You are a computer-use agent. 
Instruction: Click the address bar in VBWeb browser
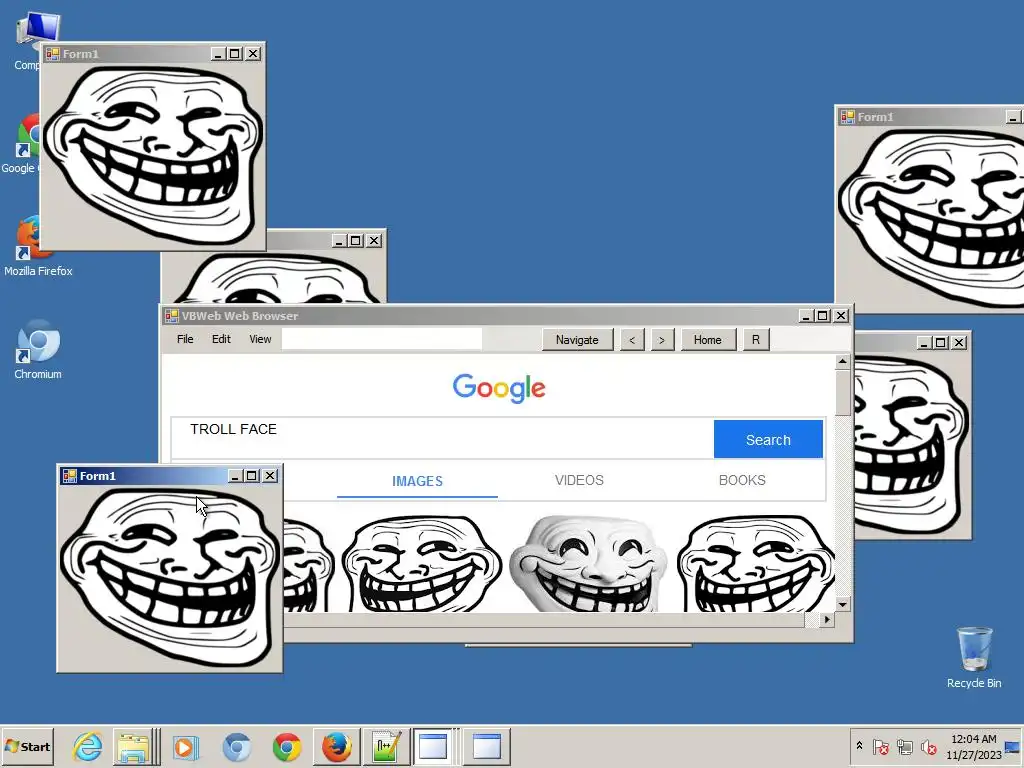(x=382, y=339)
